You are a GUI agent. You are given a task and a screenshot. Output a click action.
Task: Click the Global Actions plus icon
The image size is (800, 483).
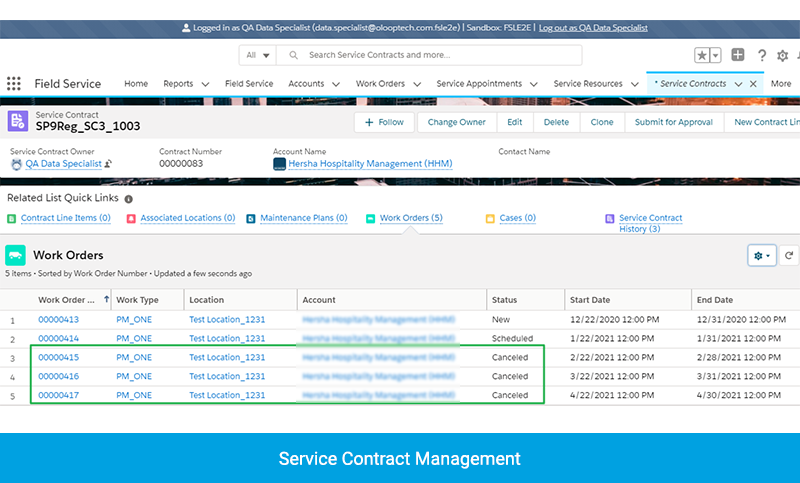[738, 55]
